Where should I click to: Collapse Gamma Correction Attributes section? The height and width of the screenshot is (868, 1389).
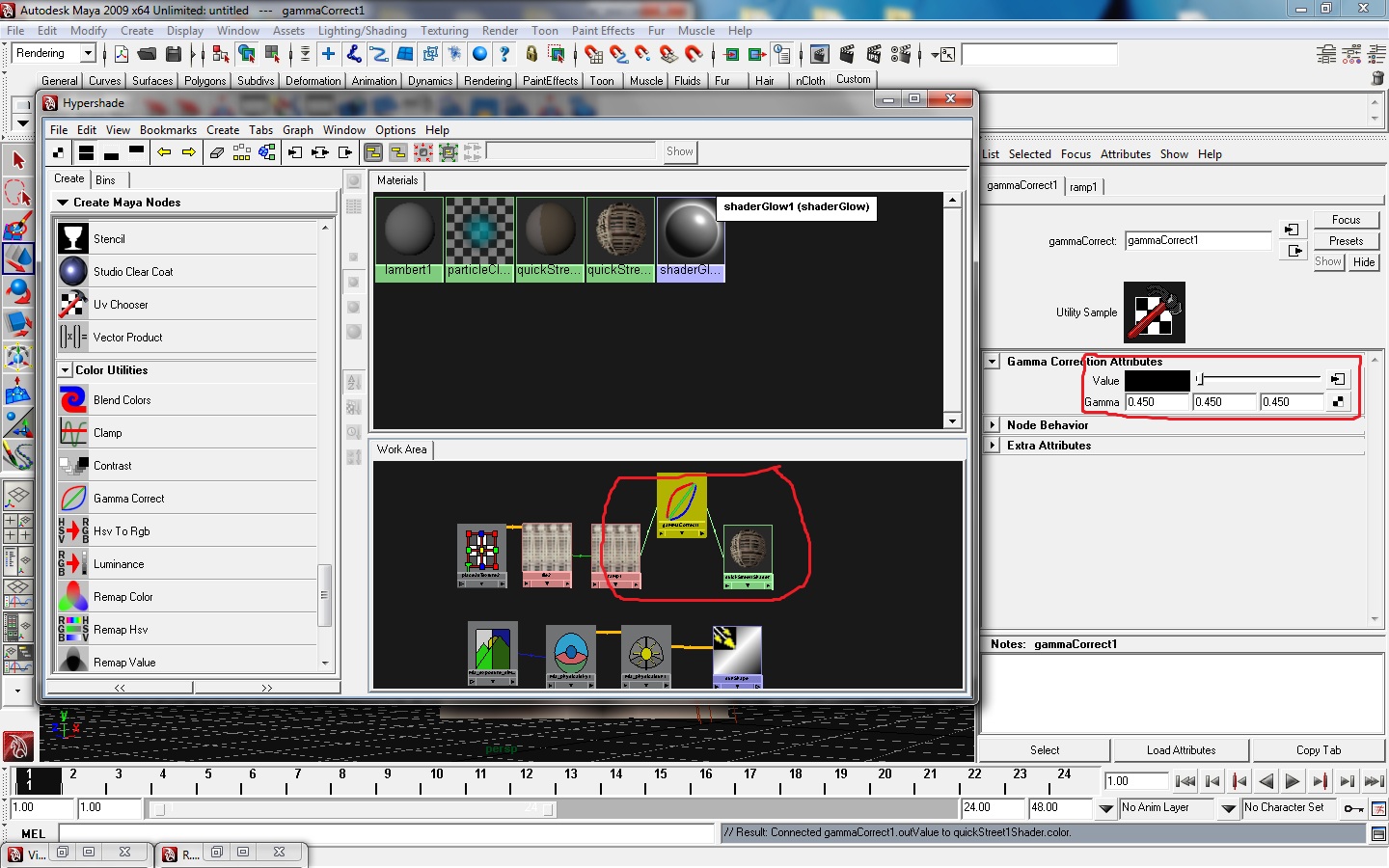[992, 362]
